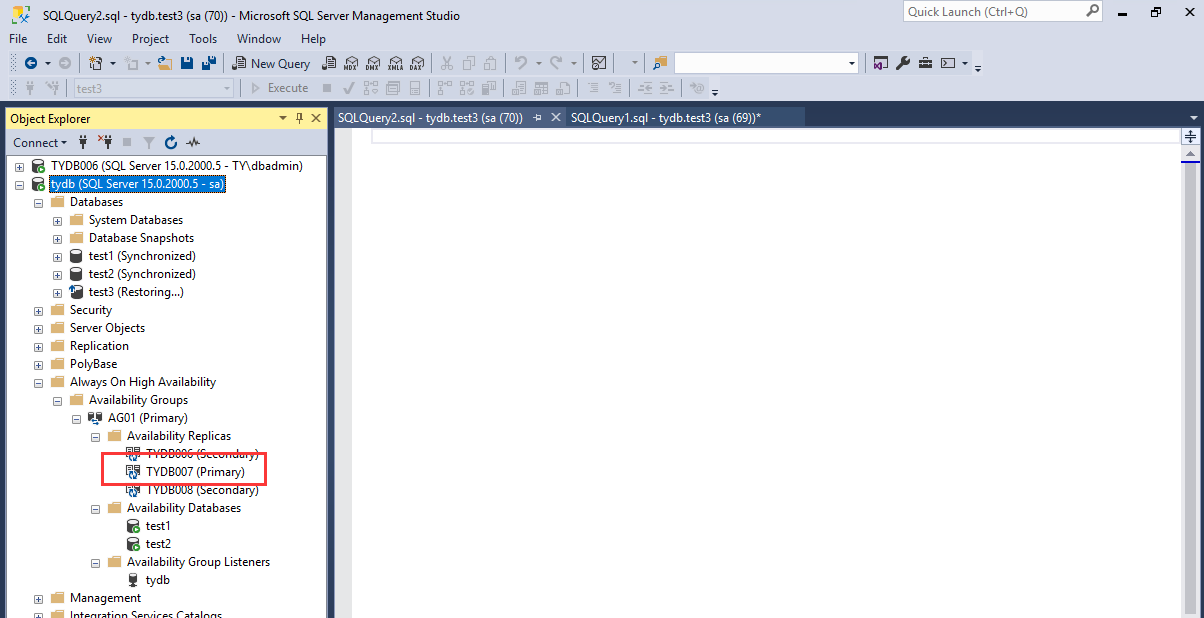The image size is (1204, 618).
Task: Click the editor vertical scrollbar up arrow
Action: tap(1190, 153)
